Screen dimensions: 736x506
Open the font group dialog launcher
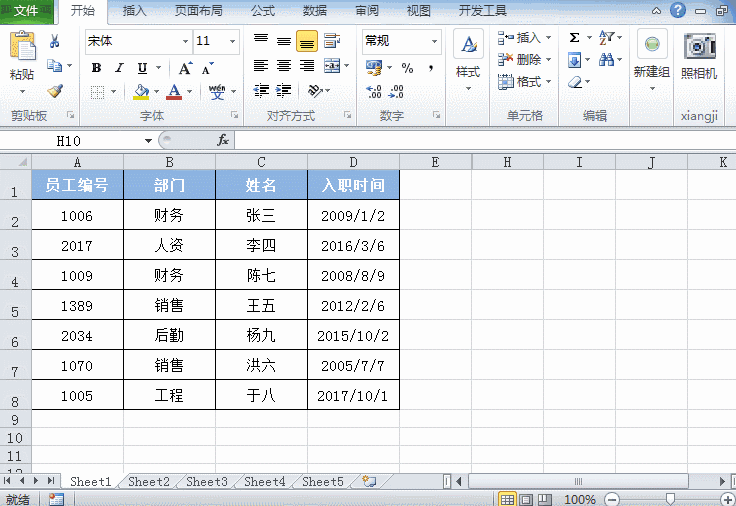pos(234,115)
